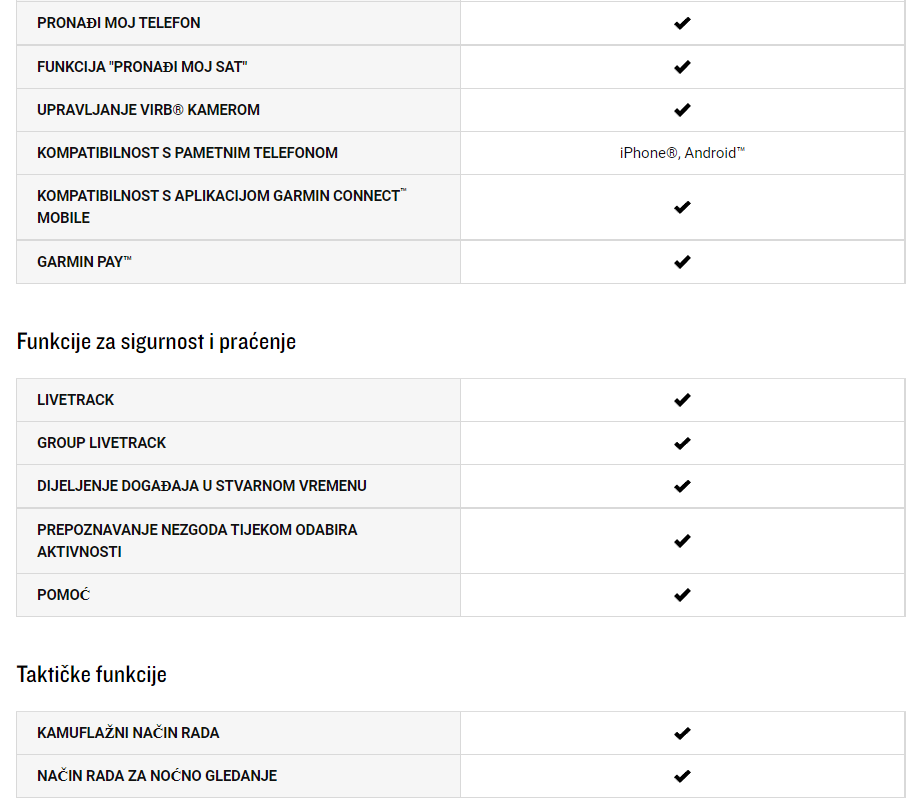Click the Funkcije za sigurnost i praćenje heading
912x798 pixels.
pyautogui.click(x=156, y=341)
